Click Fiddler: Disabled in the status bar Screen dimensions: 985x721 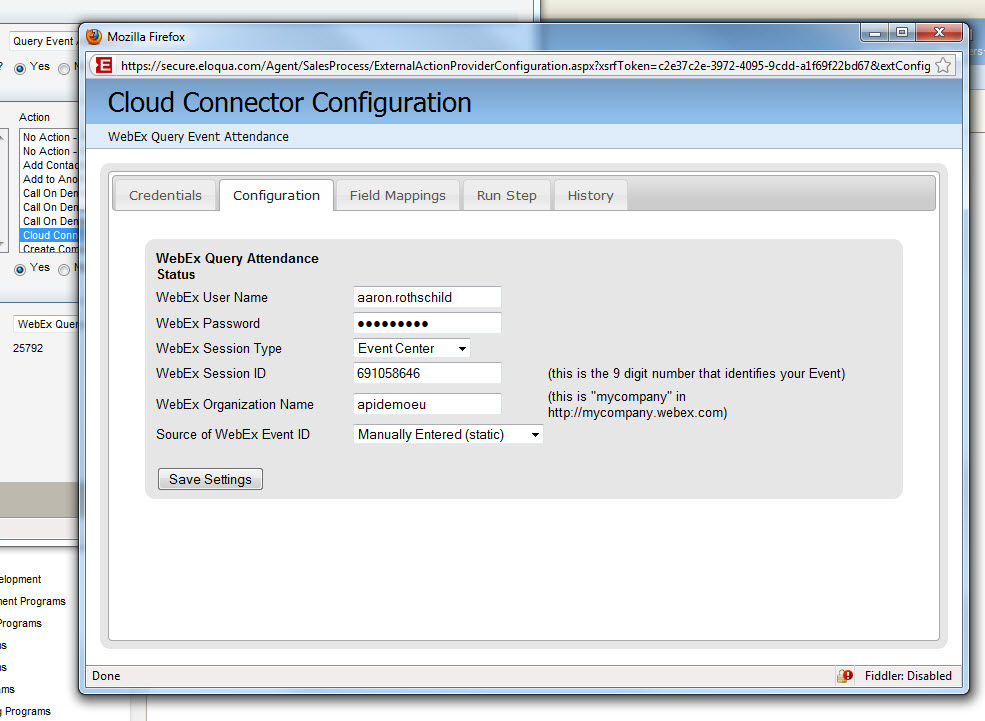(x=908, y=676)
